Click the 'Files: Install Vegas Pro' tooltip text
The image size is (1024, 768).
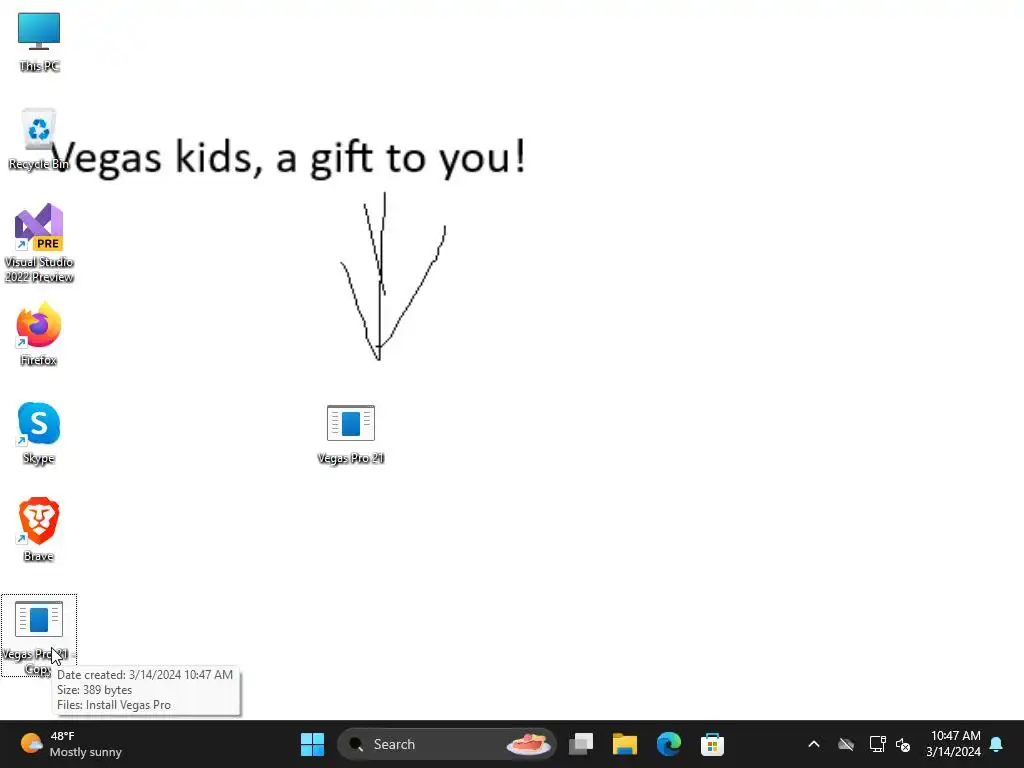tap(114, 705)
